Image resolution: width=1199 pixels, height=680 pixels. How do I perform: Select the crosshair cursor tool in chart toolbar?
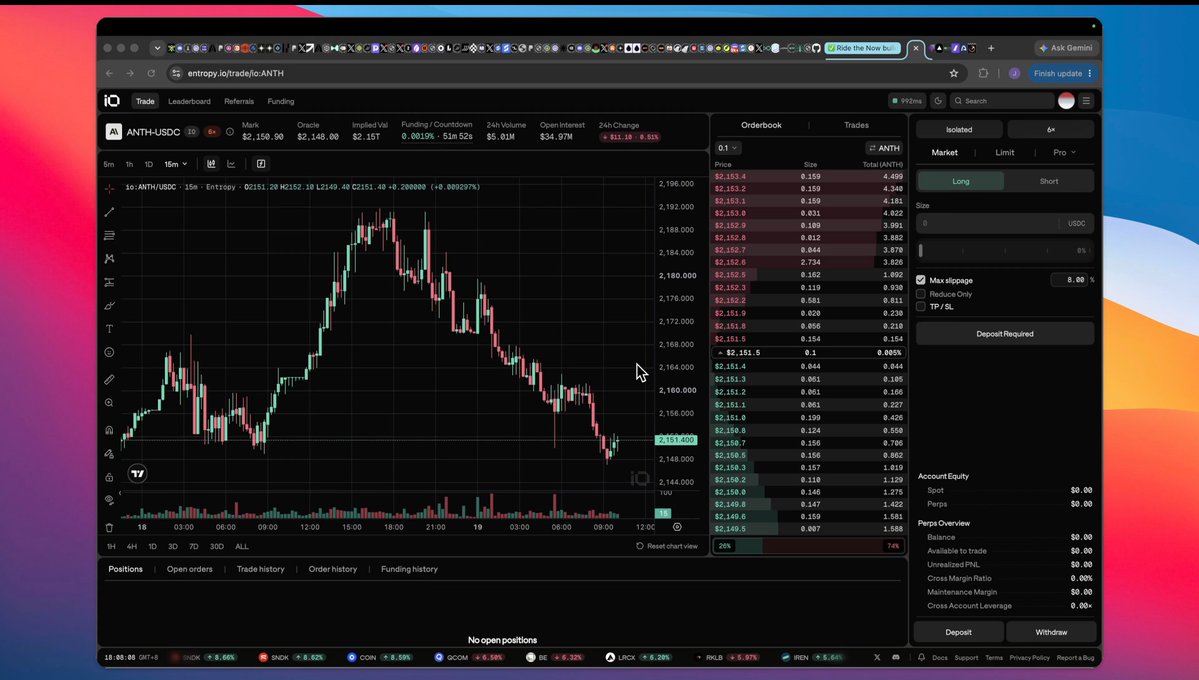tap(109, 188)
